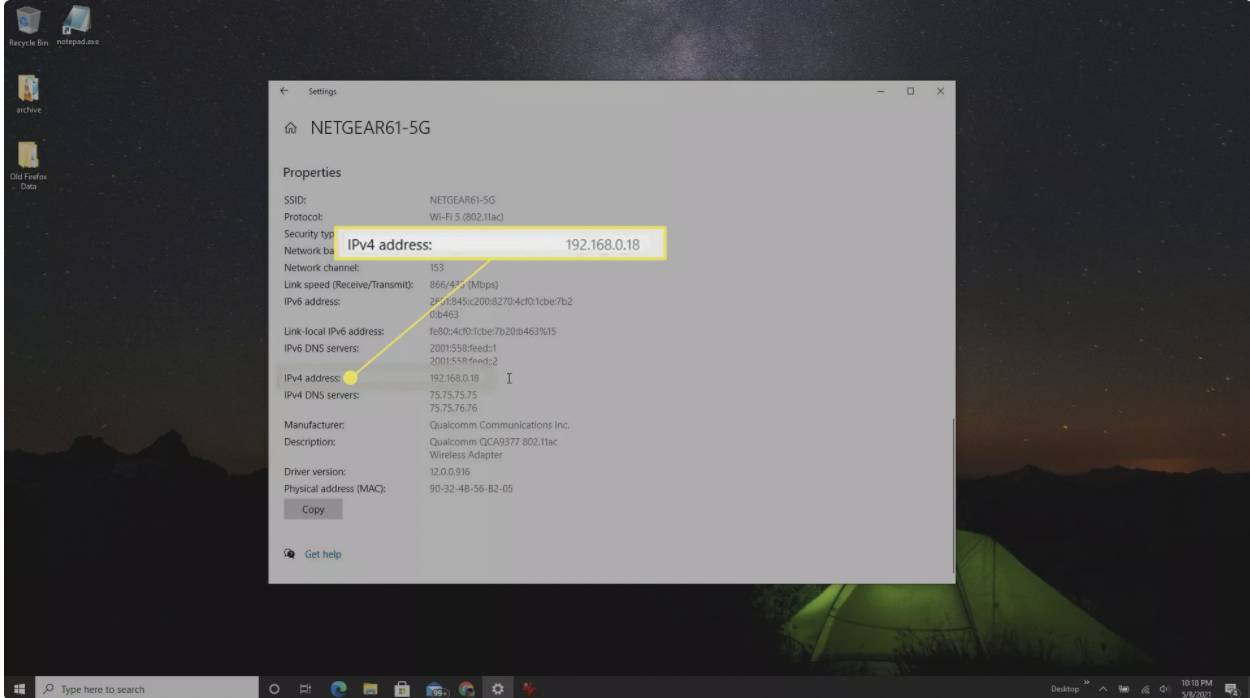Select the Link-local IPv6 address value

493,331
